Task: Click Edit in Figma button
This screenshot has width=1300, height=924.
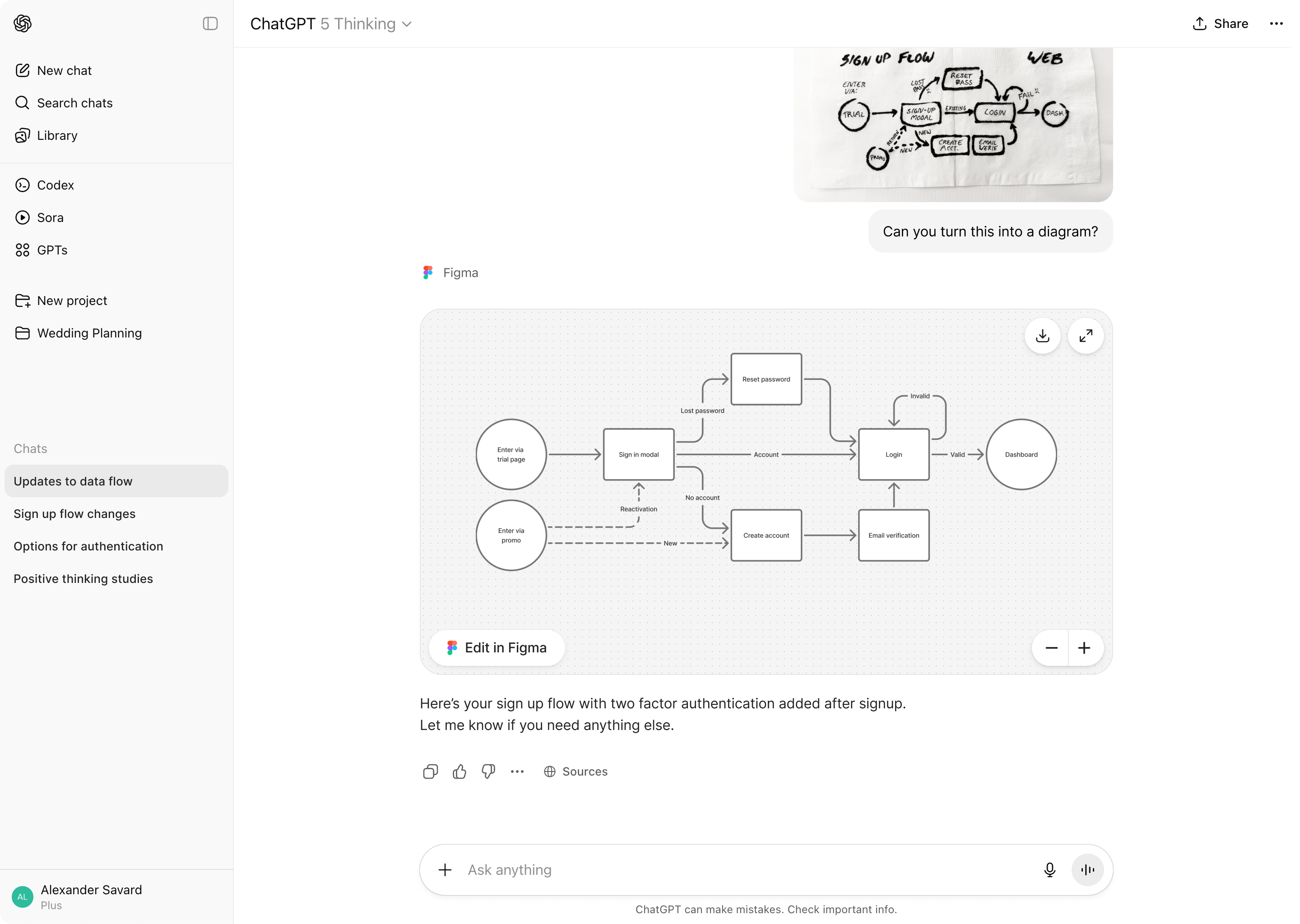Action: click(497, 647)
